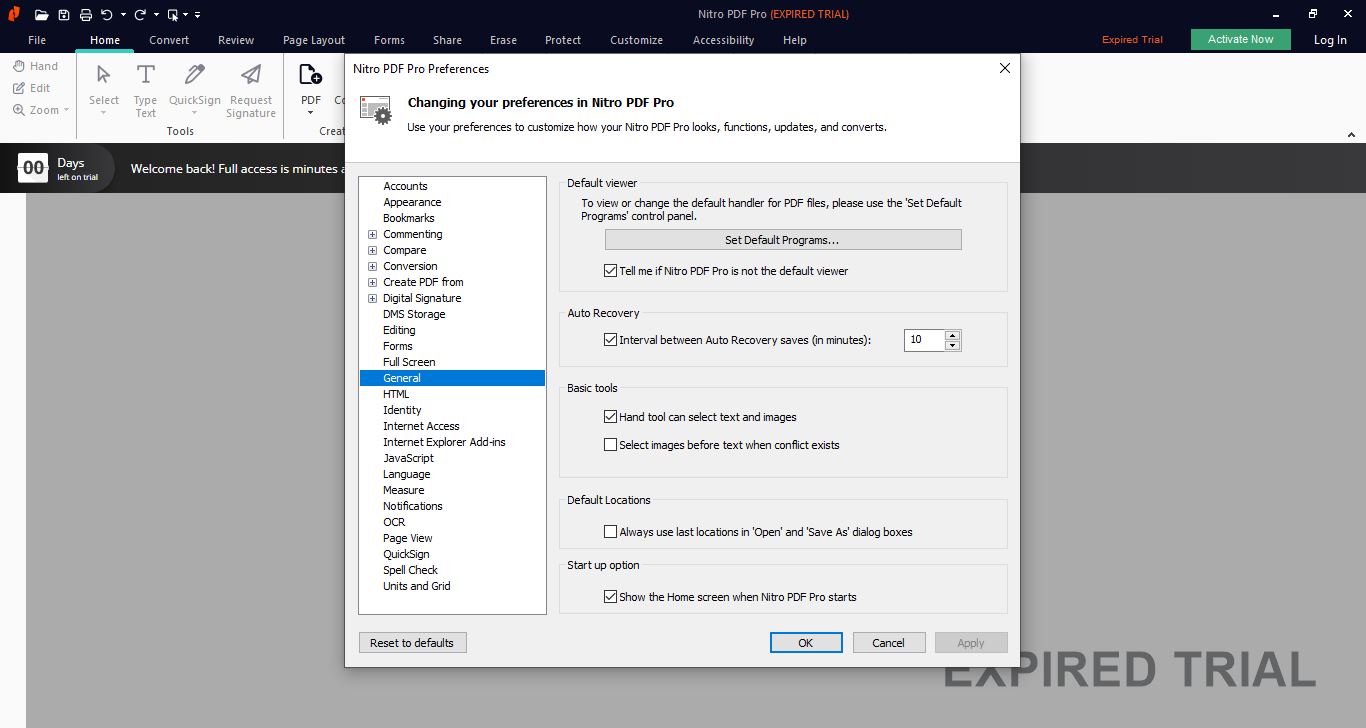The width and height of the screenshot is (1366, 728).
Task: Select JavaScript in preferences list
Action: click(x=408, y=458)
